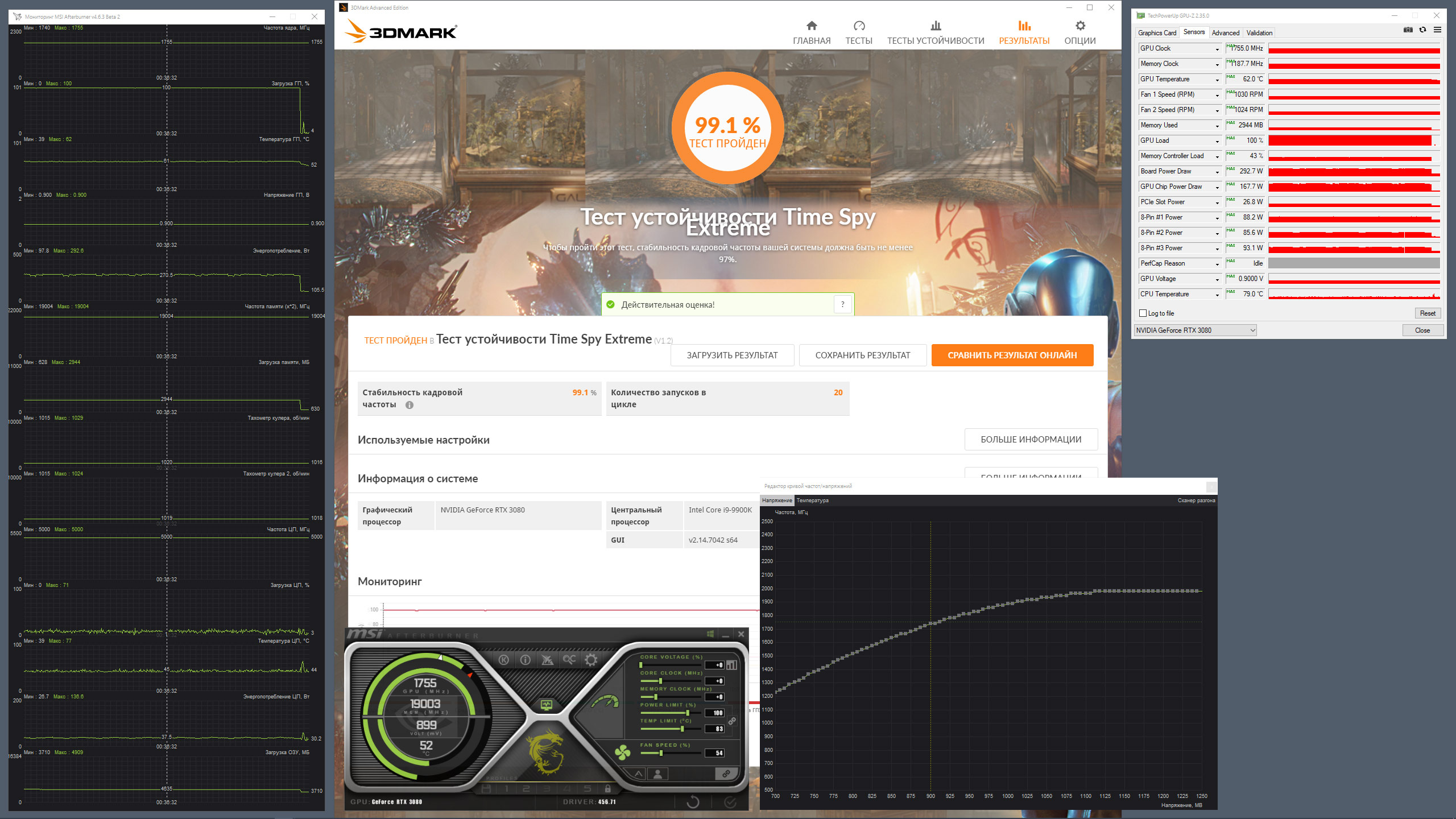Open NVIDIA GeForce RTX 3080 device dropdown
Screen dimensions: 1456x819
coord(1195,330)
